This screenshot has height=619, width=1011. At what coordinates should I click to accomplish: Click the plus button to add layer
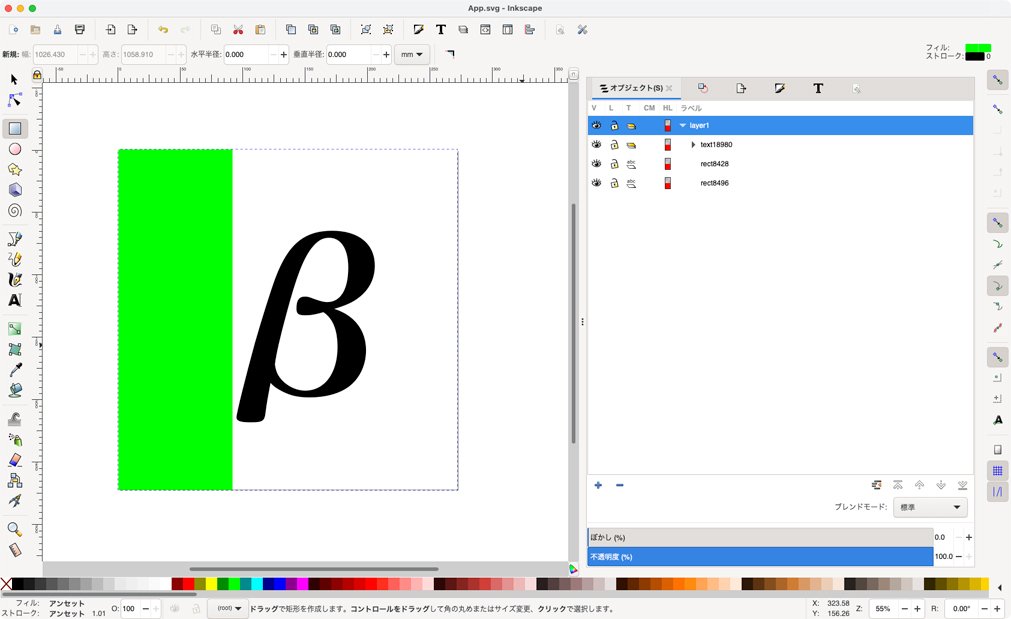598,485
